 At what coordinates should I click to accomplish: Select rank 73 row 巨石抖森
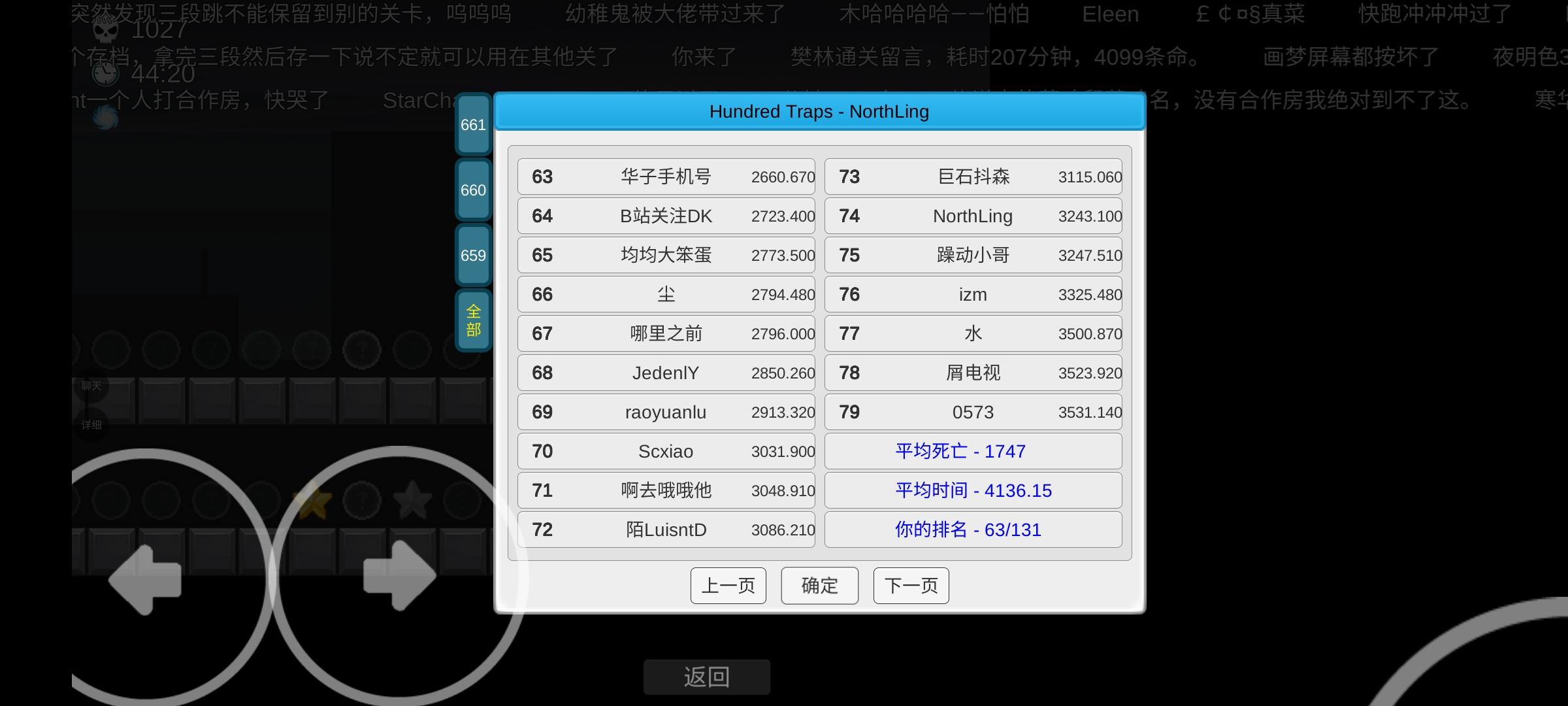click(973, 176)
